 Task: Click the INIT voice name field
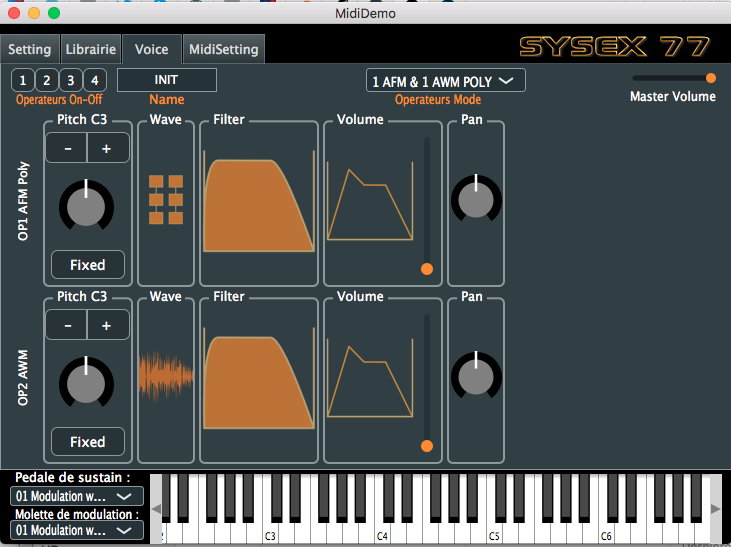coord(167,80)
